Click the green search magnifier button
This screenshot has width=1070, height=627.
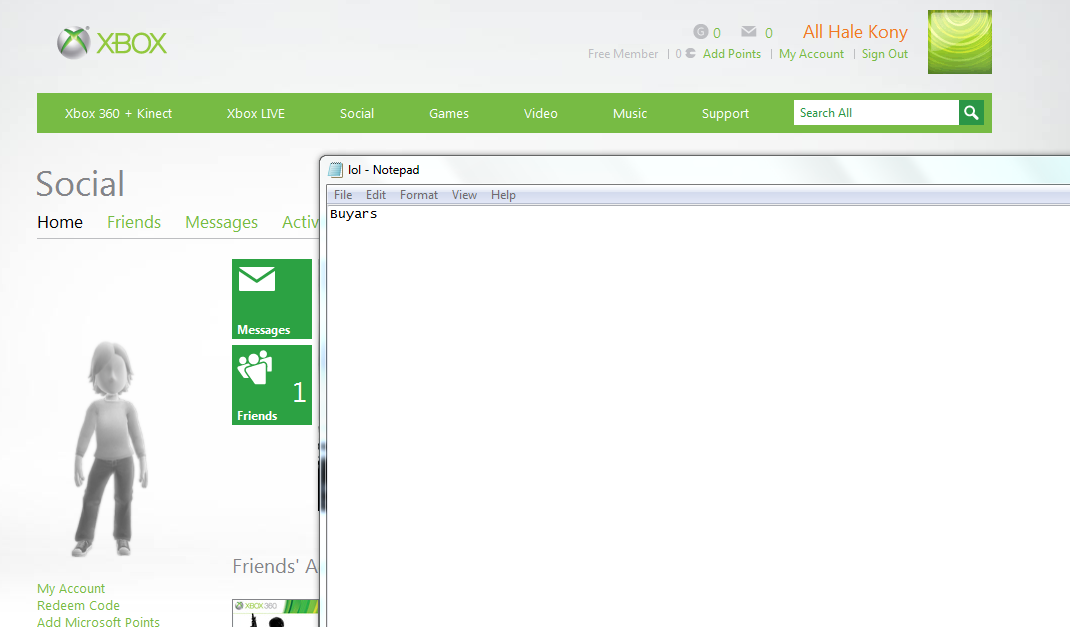click(971, 113)
